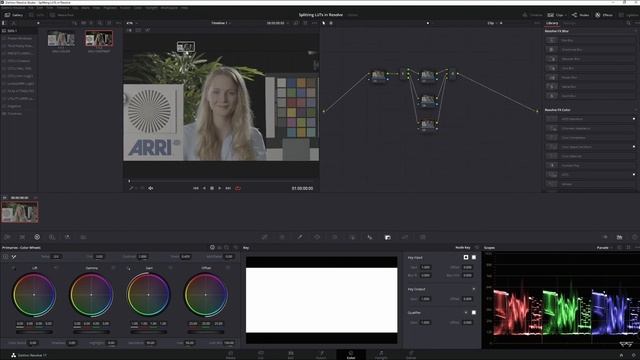Select the Library tab in Effects
640x360 pixels.
pos(552,23)
